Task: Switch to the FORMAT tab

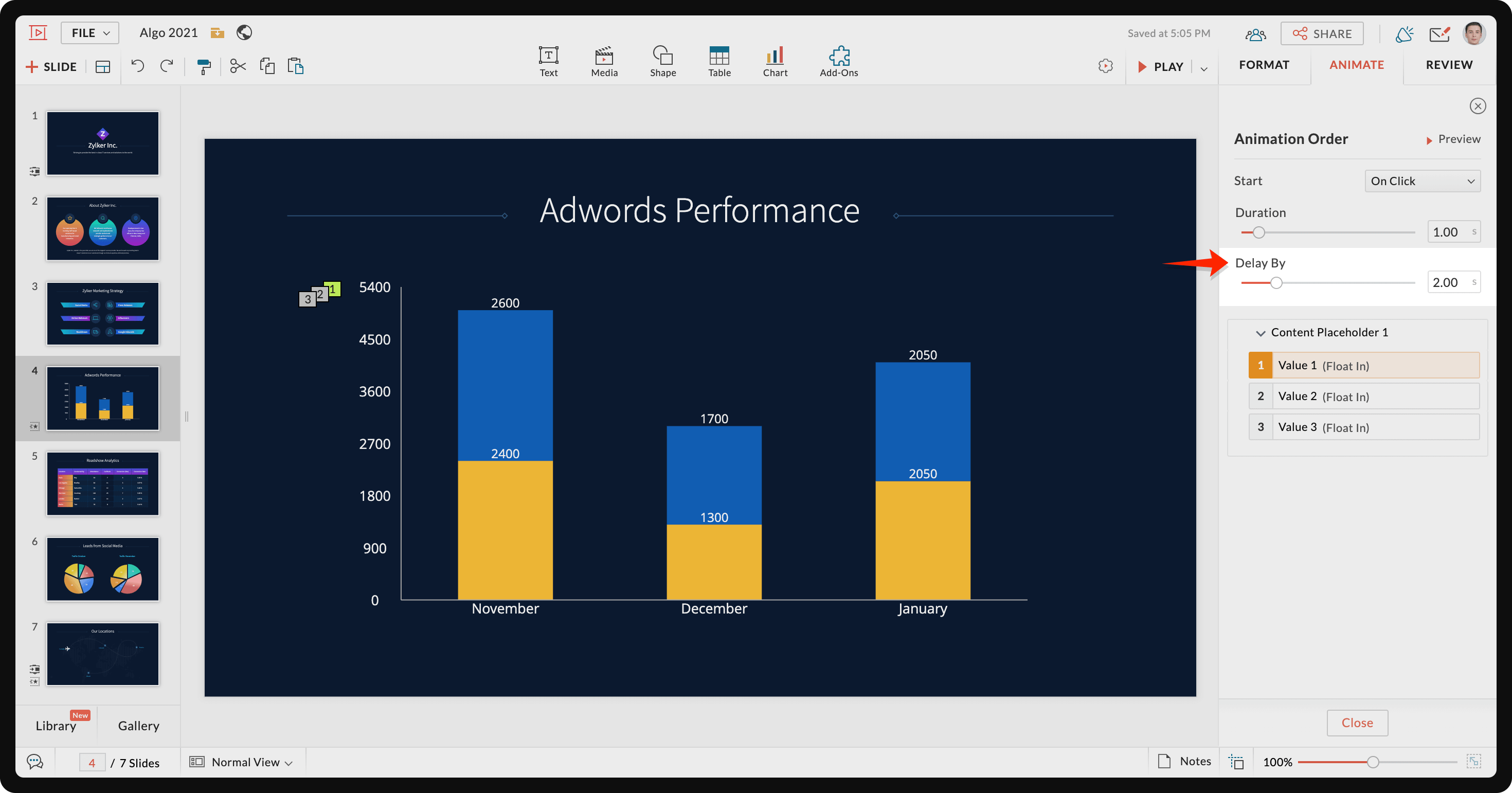Action: pyautogui.click(x=1264, y=65)
